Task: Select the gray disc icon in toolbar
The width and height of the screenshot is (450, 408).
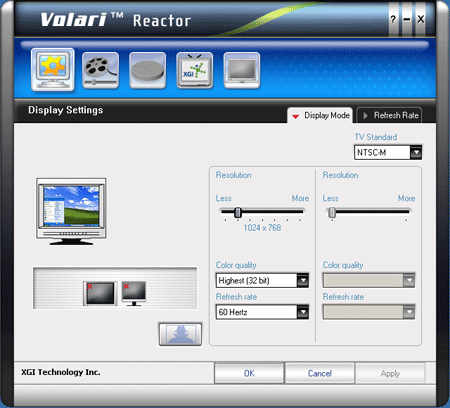Action: [x=148, y=70]
